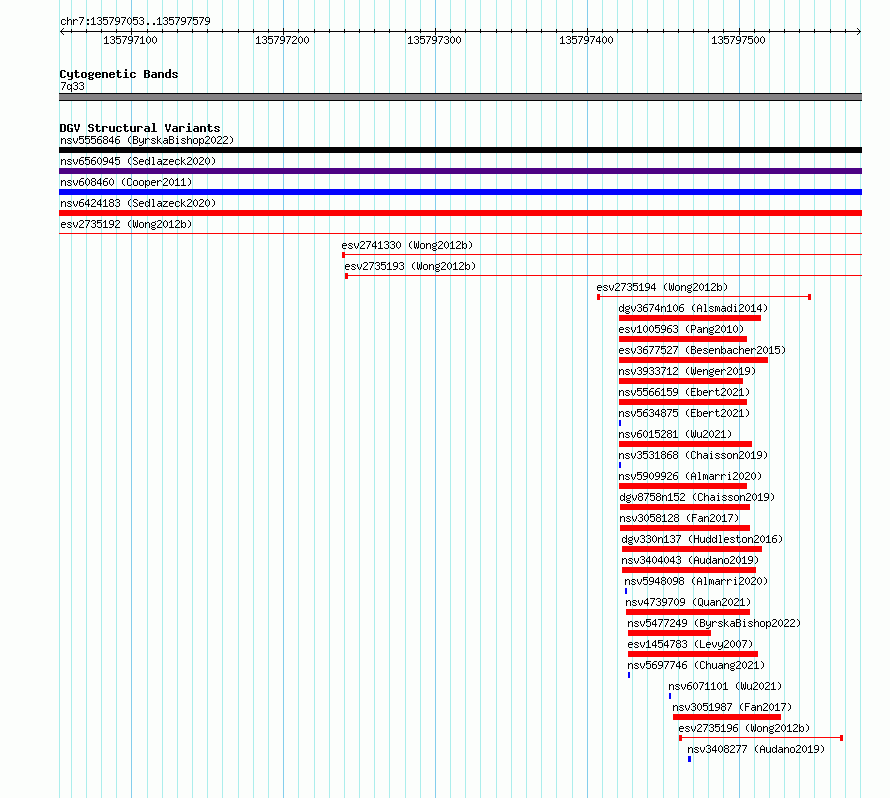Click nsv5634875 (Ebert2021) label
The width and height of the screenshot is (890, 798).
tap(684, 413)
